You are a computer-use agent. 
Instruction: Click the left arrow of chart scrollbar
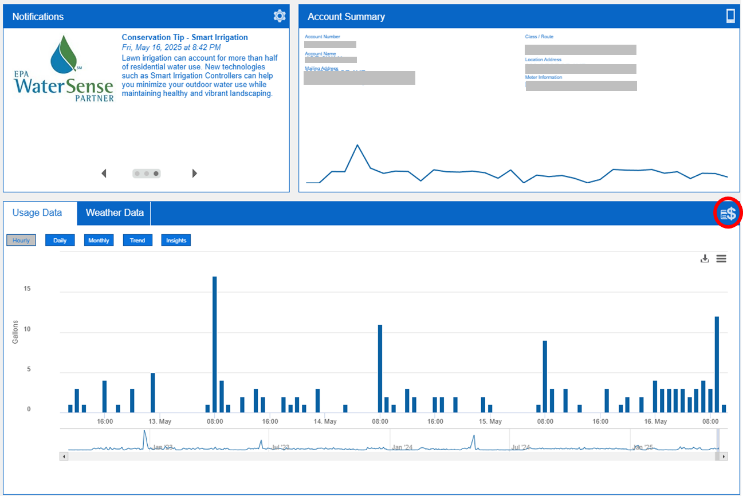[65, 456]
